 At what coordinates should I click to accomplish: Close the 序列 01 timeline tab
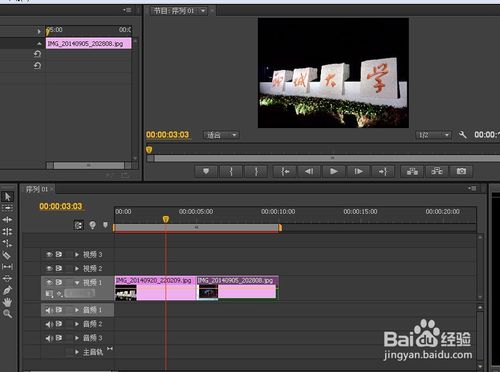(x=52, y=190)
